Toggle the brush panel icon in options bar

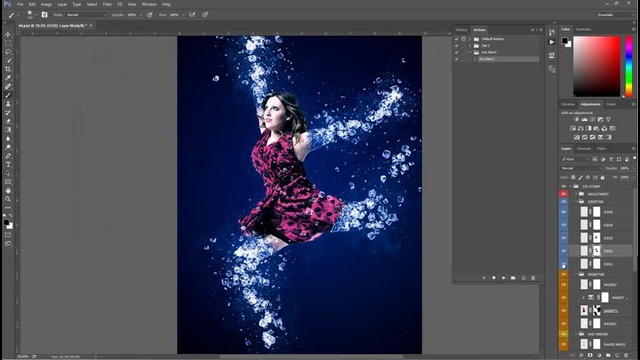click(44, 15)
